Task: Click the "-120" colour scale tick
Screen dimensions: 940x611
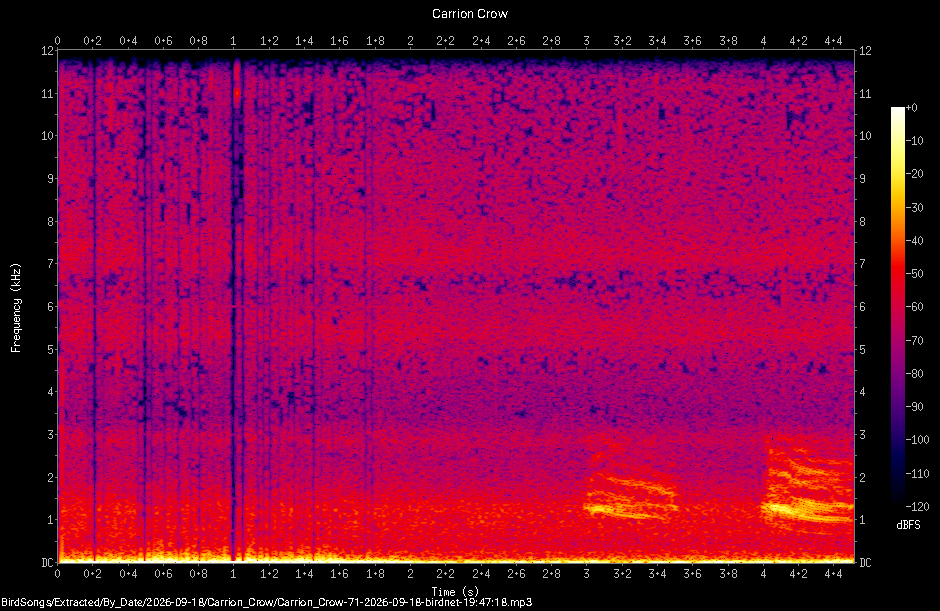Action: (917, 507)
